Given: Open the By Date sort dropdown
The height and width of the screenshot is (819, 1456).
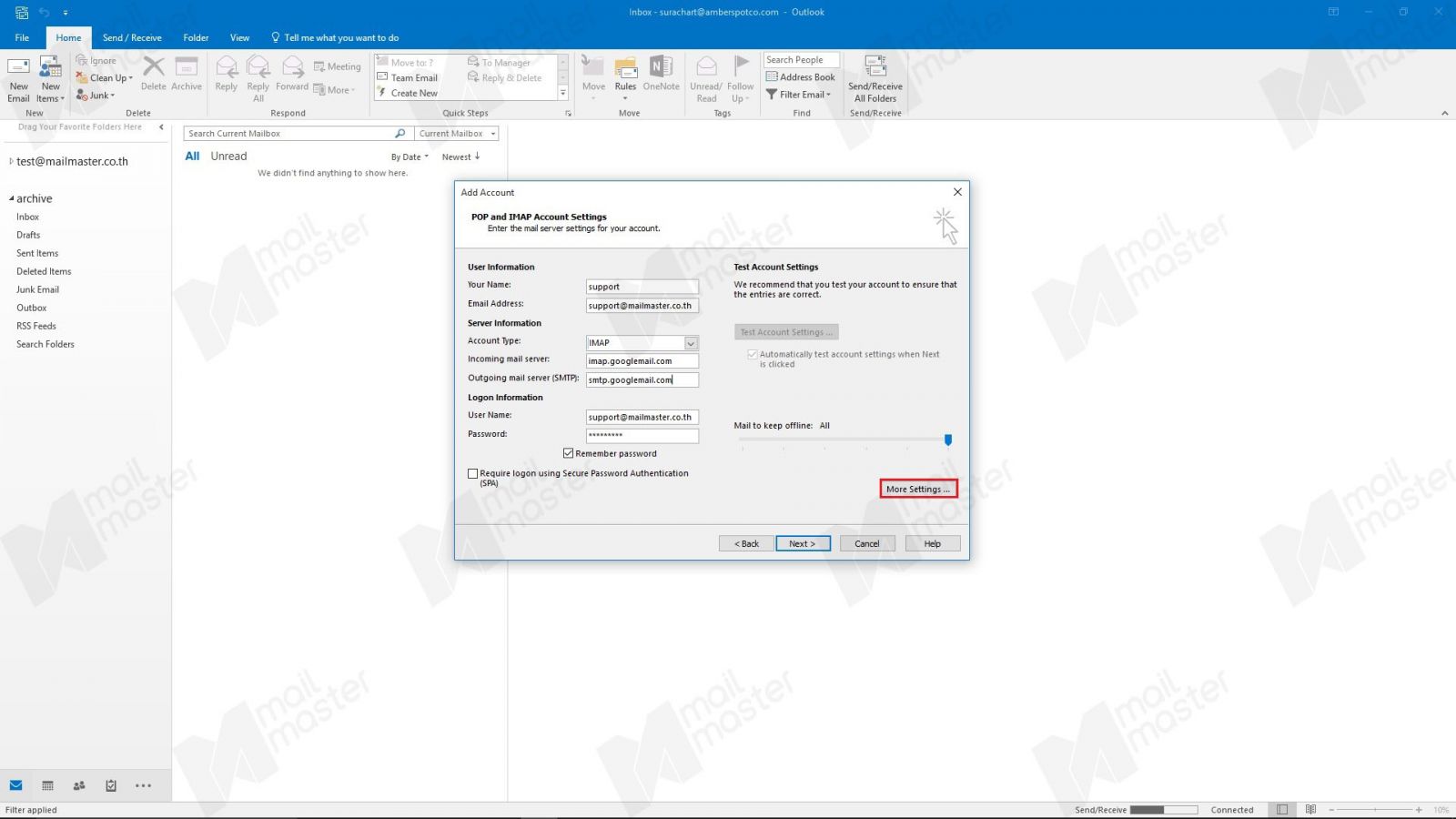Looking at the screenshot, I should coord(409,157).
